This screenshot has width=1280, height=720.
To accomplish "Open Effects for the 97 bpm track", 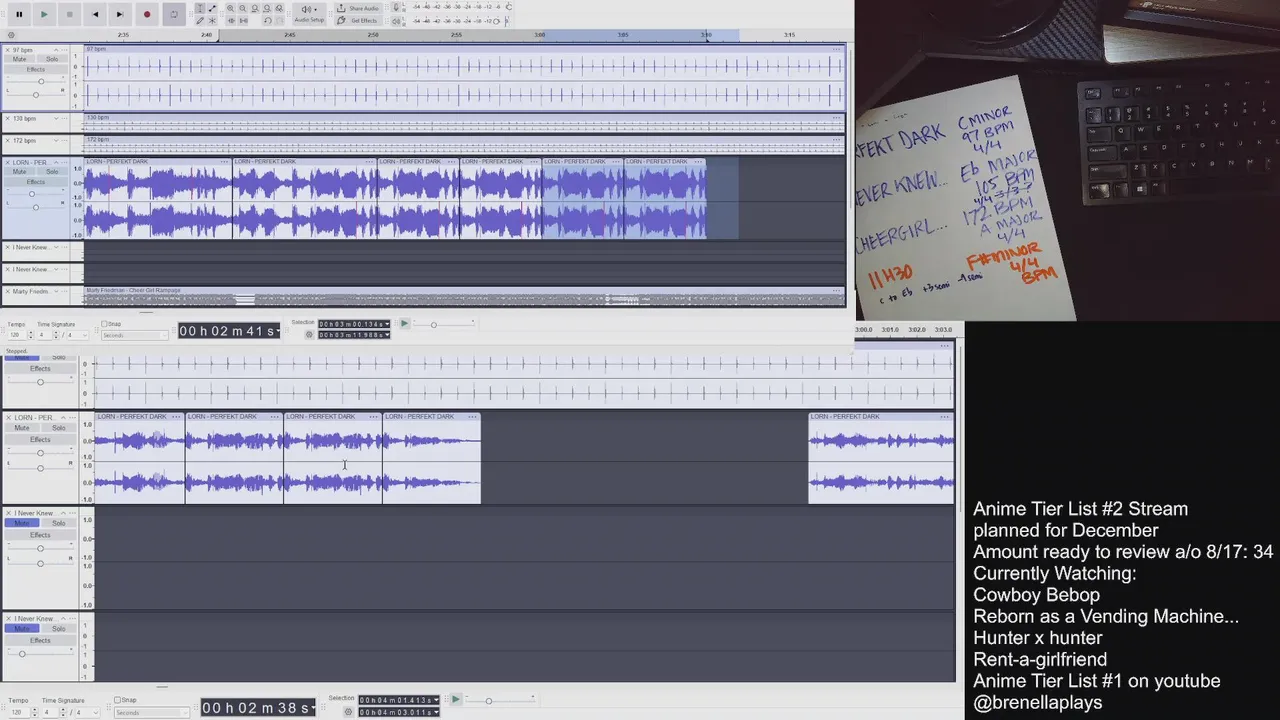I will pyautogui.click(x=36, y=69).
